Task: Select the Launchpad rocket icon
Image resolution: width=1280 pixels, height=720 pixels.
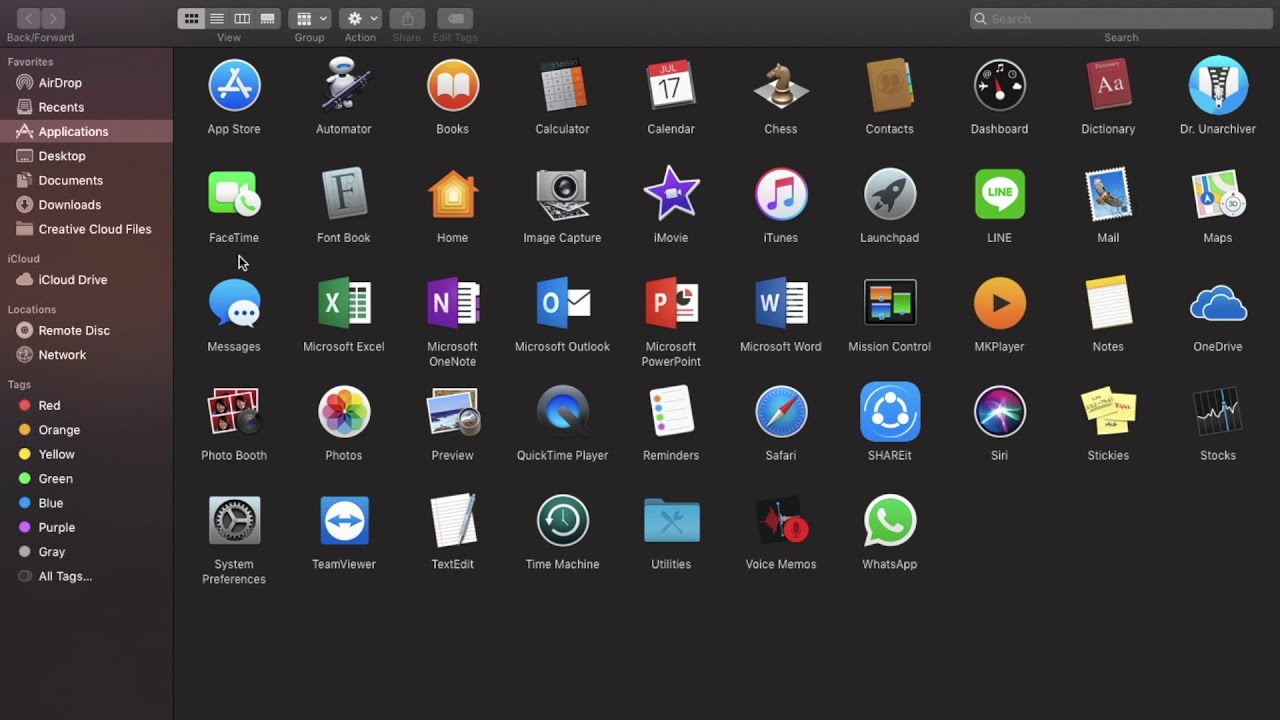Action: point(889,194)
